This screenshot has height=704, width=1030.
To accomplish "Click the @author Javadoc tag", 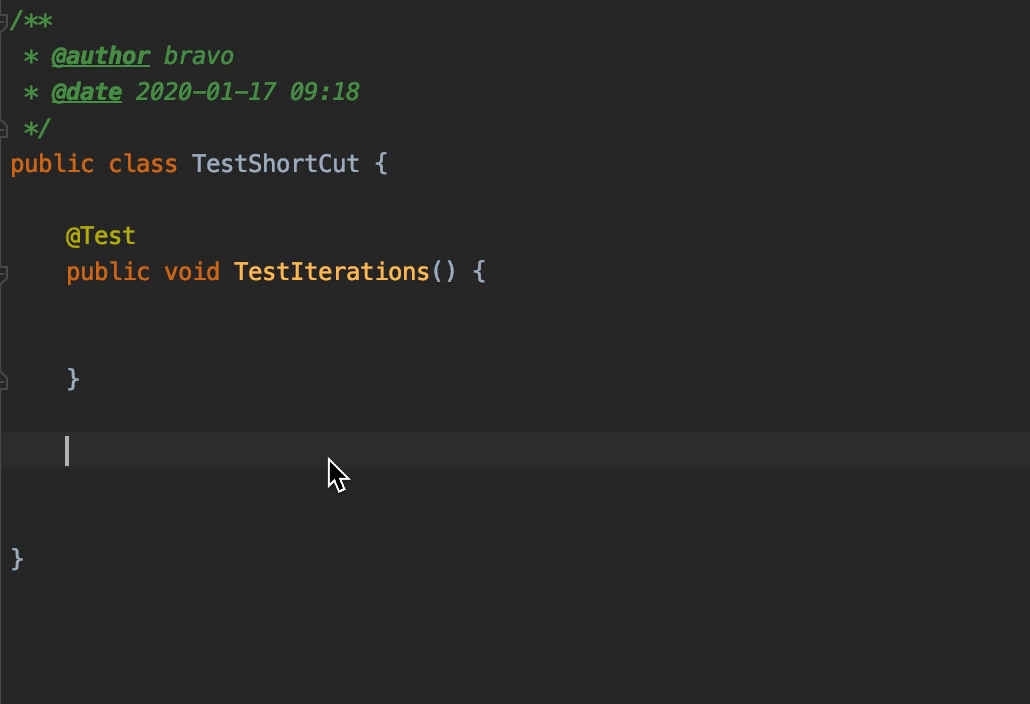I will tap(100, 57).
